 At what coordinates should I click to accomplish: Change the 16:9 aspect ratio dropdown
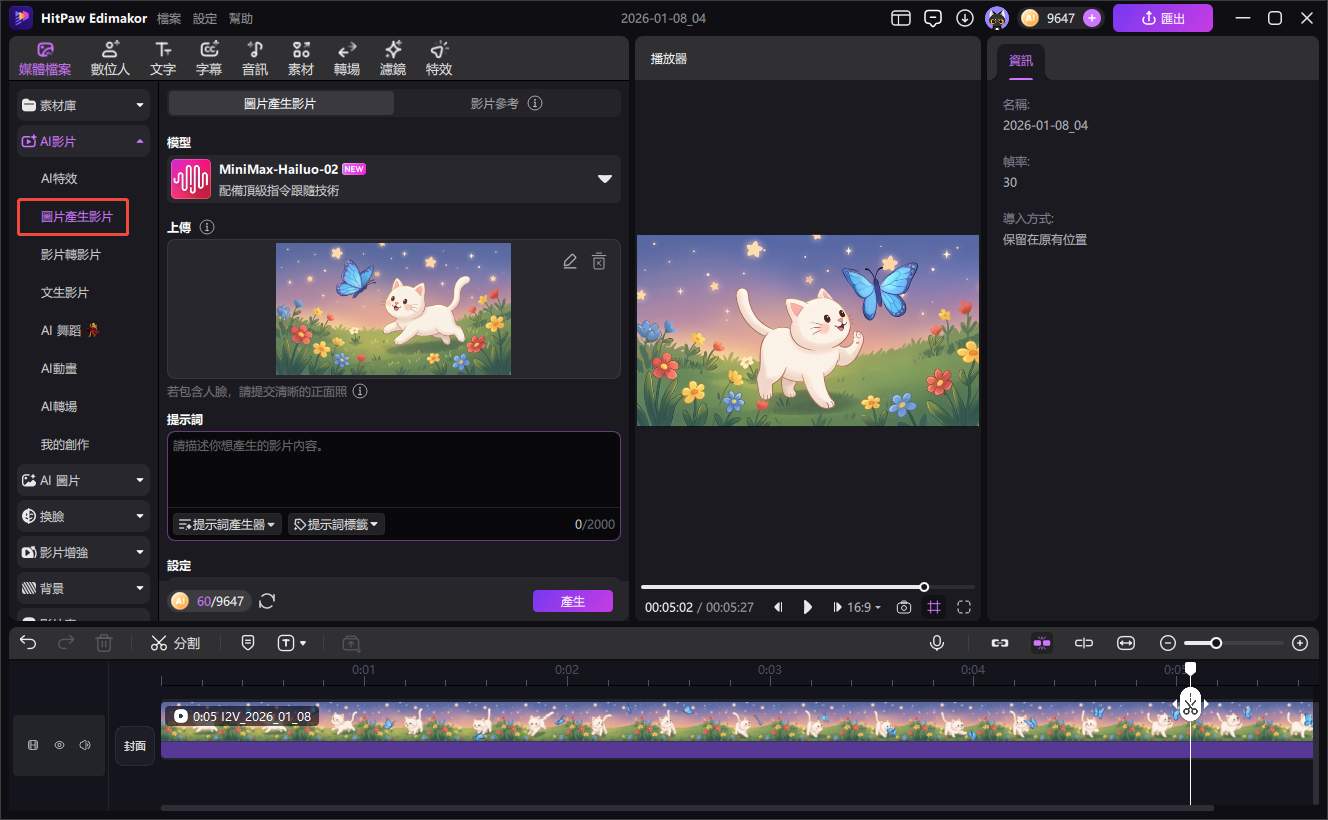point(864,607)
